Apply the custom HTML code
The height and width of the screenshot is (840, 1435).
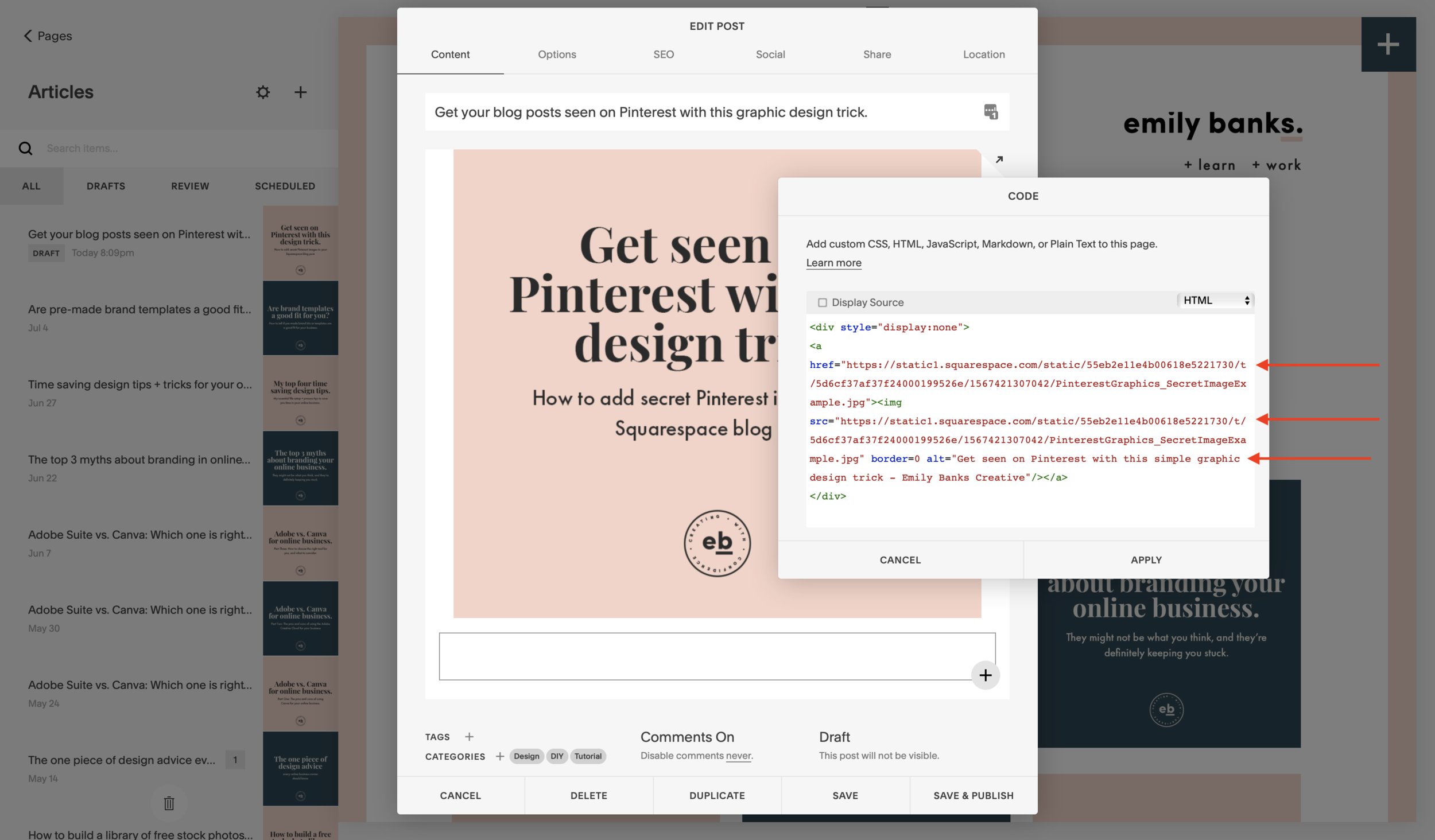(1146, 559)
